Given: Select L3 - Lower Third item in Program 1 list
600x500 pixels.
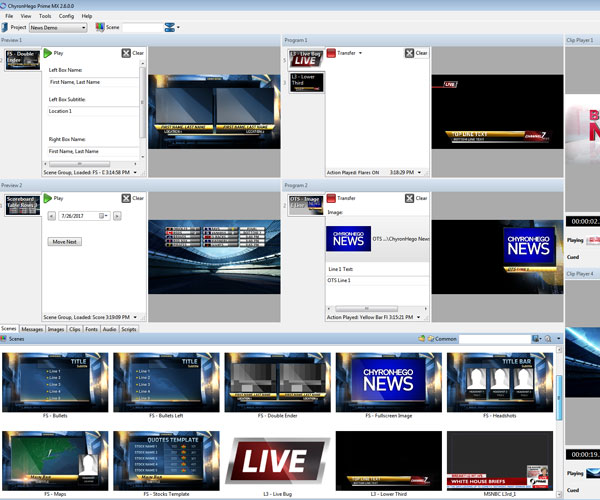Looking at the screenshot, I should click(x=307, y=82).
